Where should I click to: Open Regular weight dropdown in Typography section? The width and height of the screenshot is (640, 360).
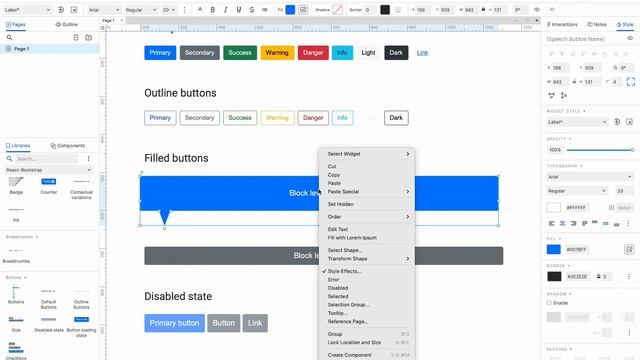pyautogui.click(x=577, y=191)
